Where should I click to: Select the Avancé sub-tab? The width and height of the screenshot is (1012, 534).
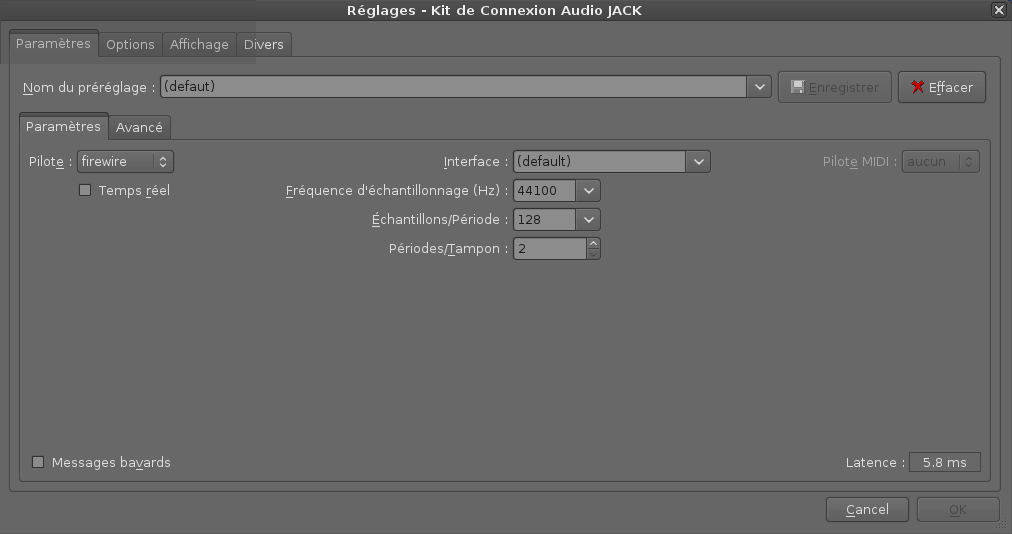(139, 127)
